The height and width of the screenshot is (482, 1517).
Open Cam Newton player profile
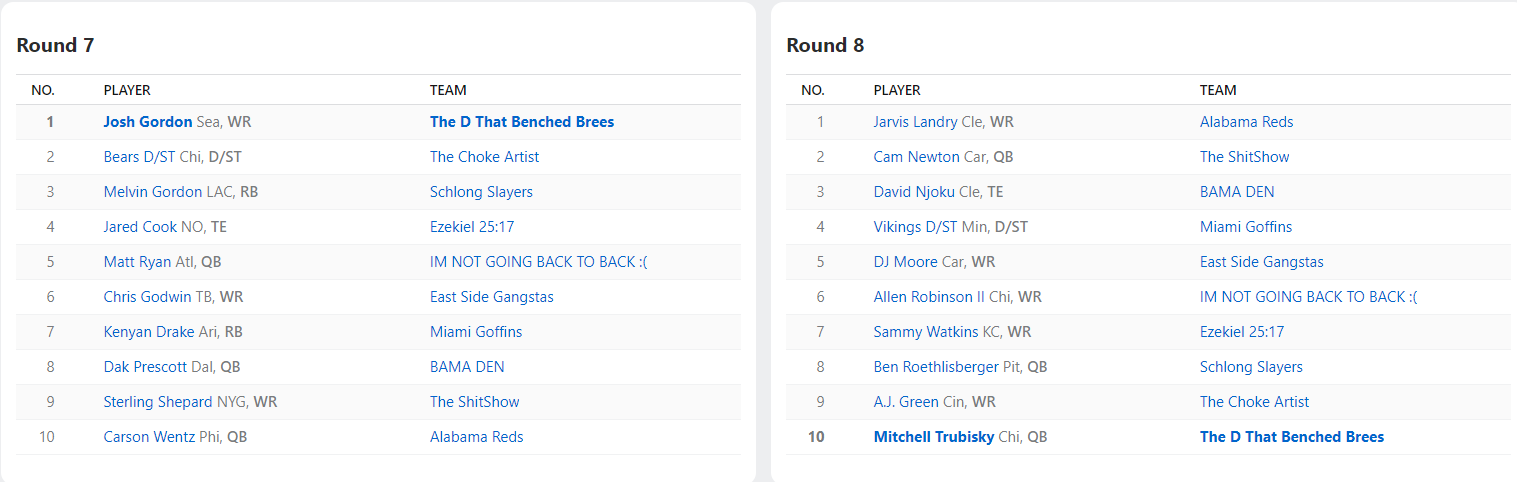916,157
